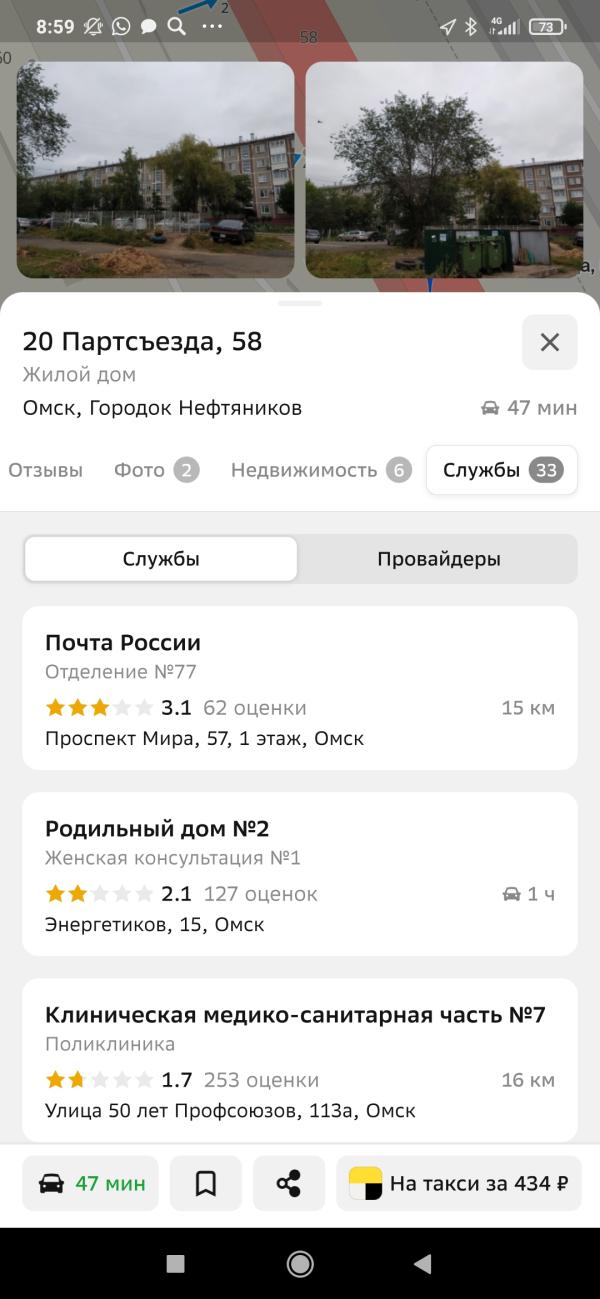The image size is (600, 1299).
Task: Open the Отзывы tab
Action: point(46,470)
